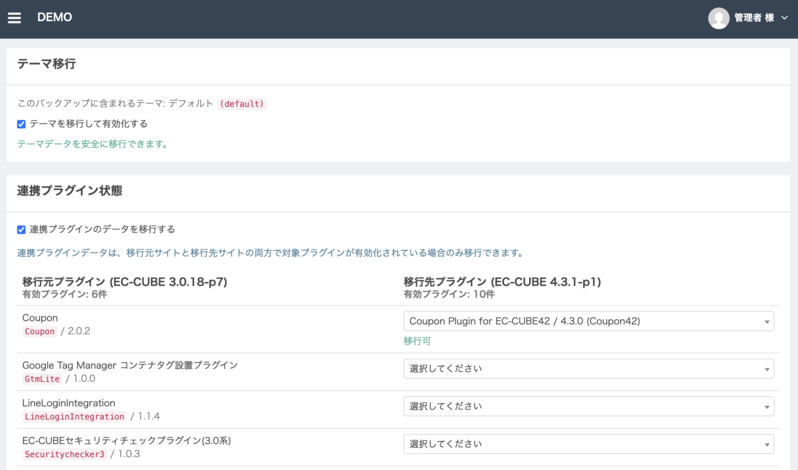Click the LineLoginIntegration code tag
The image size is (798, 470).
74,417
